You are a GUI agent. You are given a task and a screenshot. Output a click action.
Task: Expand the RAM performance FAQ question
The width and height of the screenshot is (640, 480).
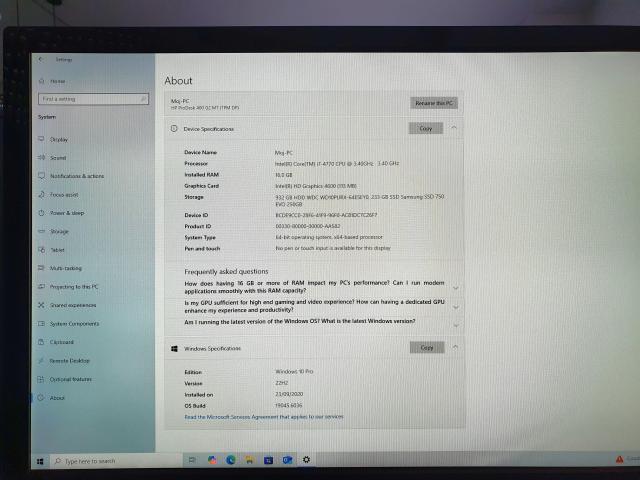coord(456,288)
